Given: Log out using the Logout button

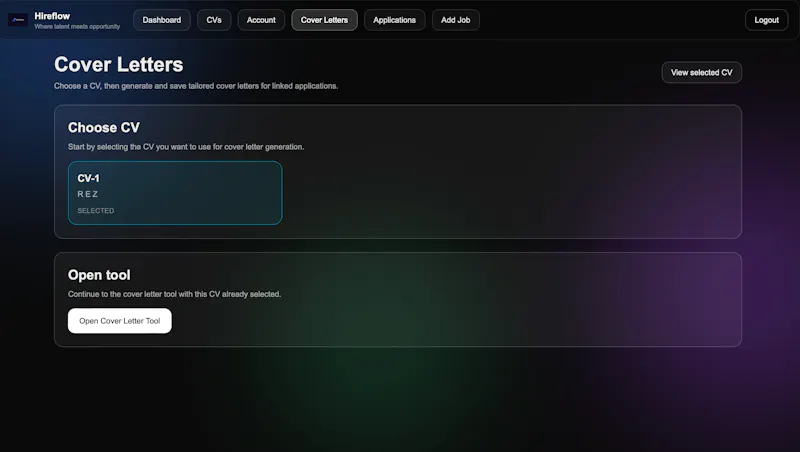Looking at the screenshot, I should 766,20.
